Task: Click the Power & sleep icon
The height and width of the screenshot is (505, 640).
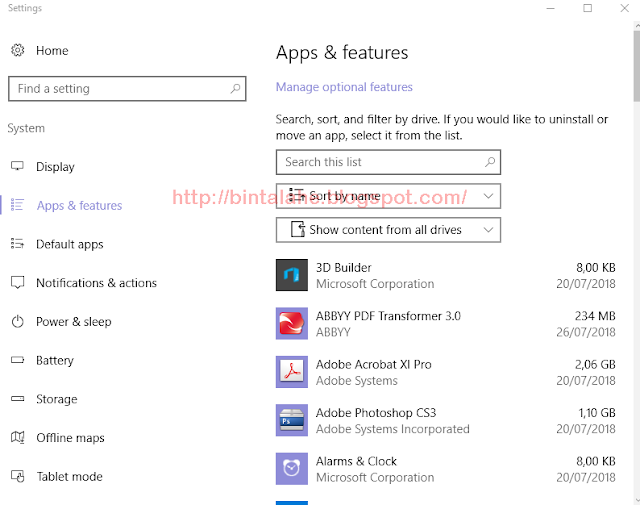Action: (x=18, y=321)
